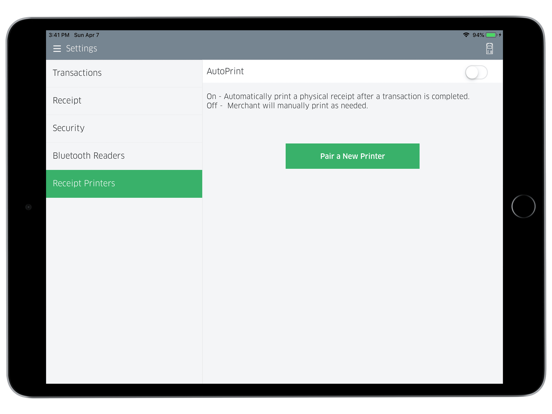The width and height of the screenshot is (552, 414).
Task: Tap empty sidebar area below Receipt Printers
Action: 124,290
